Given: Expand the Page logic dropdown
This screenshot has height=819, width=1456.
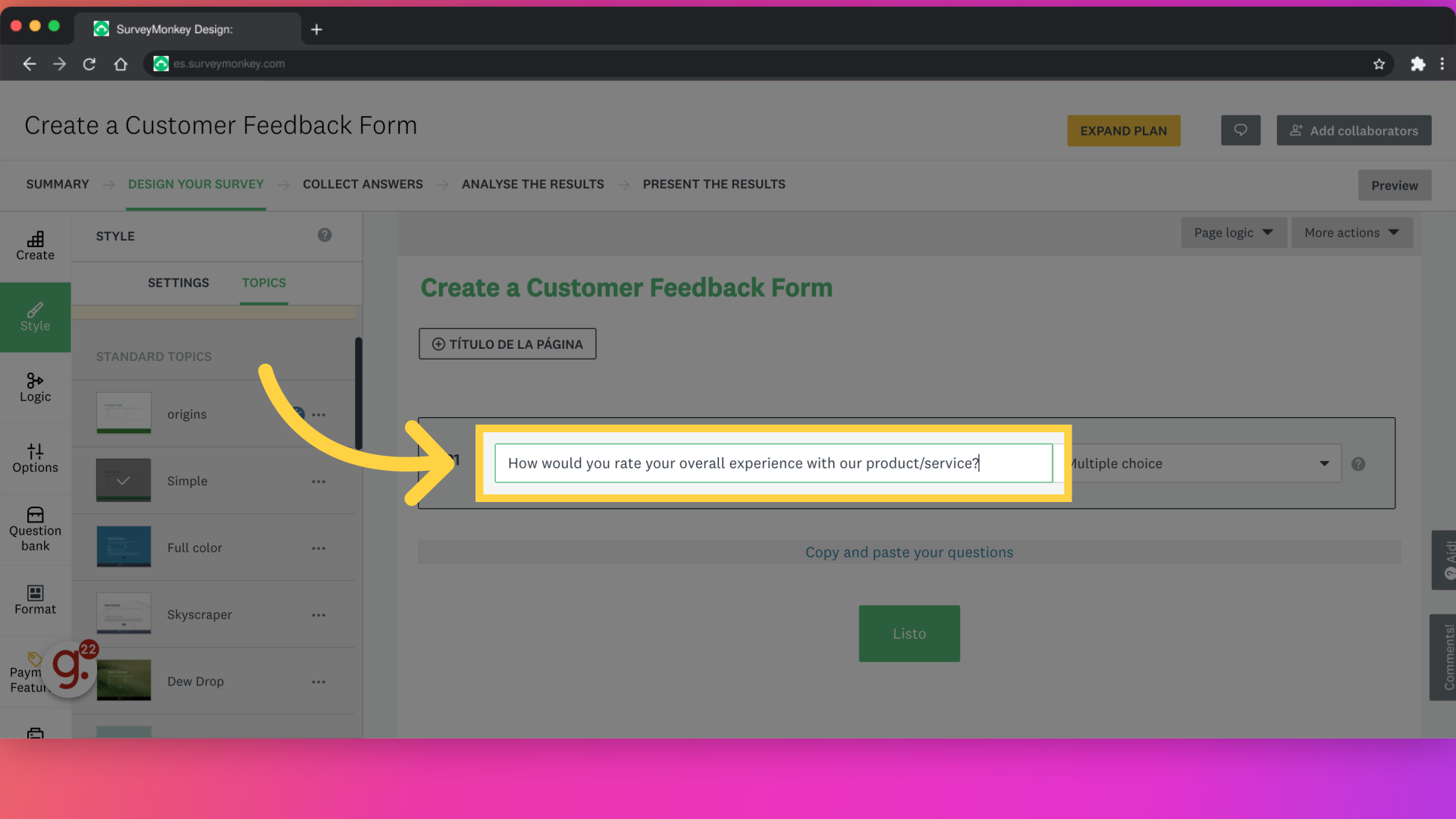Looking at the screenshot, I should pos(1231,232).
